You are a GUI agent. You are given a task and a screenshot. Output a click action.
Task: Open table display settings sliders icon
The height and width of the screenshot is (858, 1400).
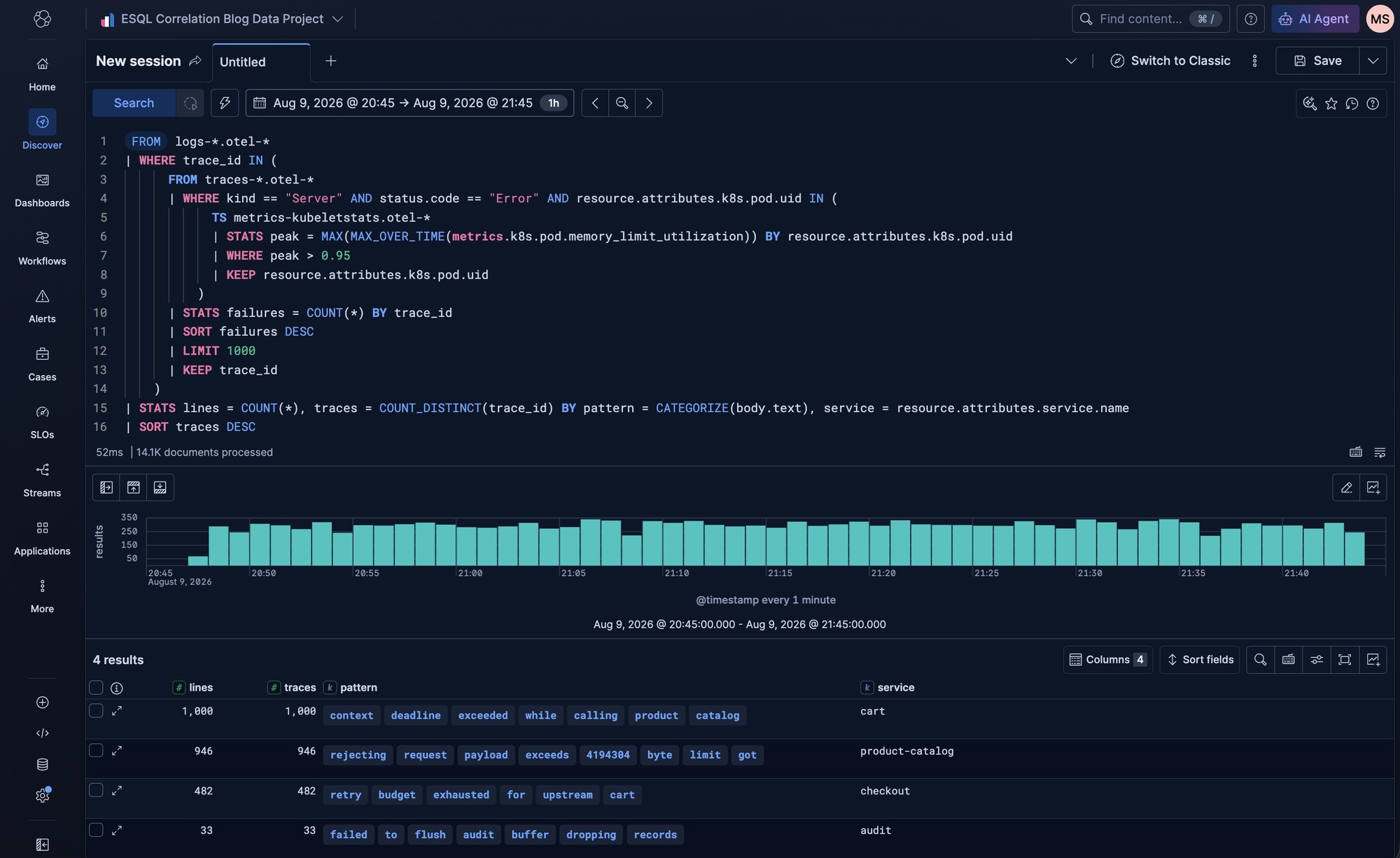point(1317,659)
